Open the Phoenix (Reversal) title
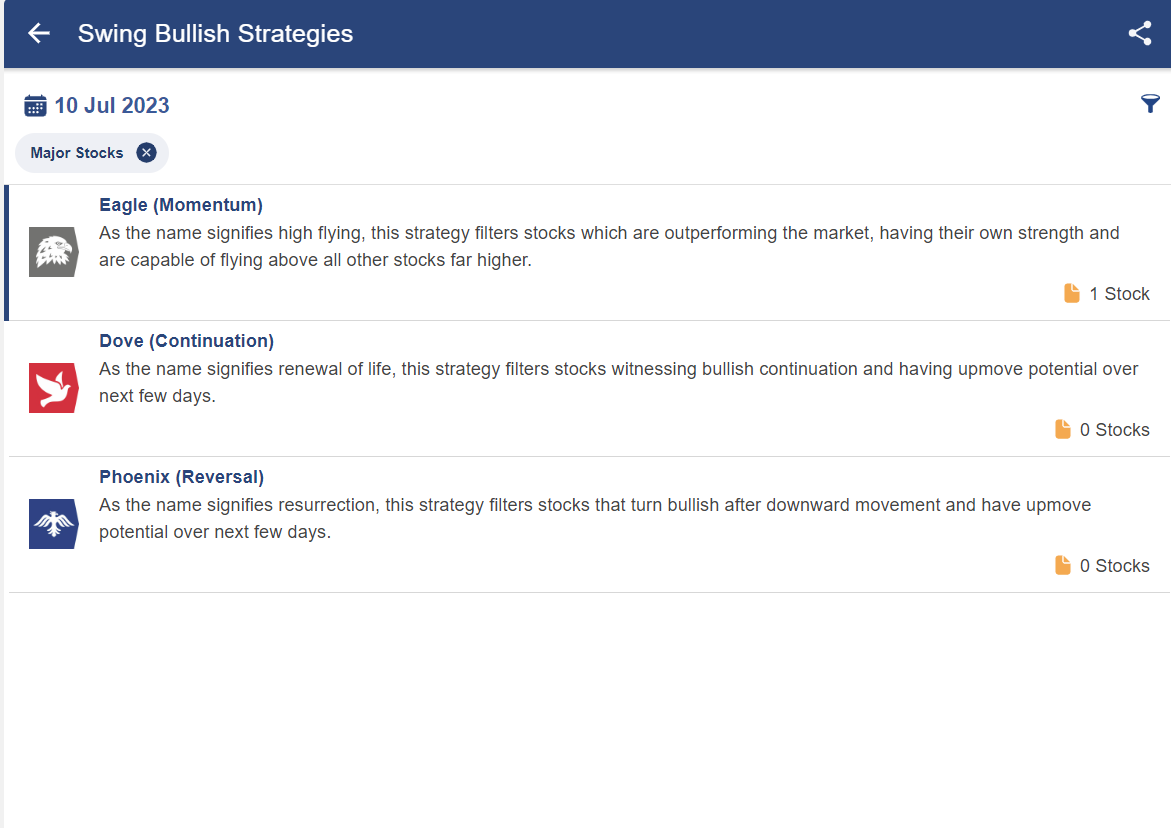This screenshot has height=828, width=1171. tap(181, 476)
